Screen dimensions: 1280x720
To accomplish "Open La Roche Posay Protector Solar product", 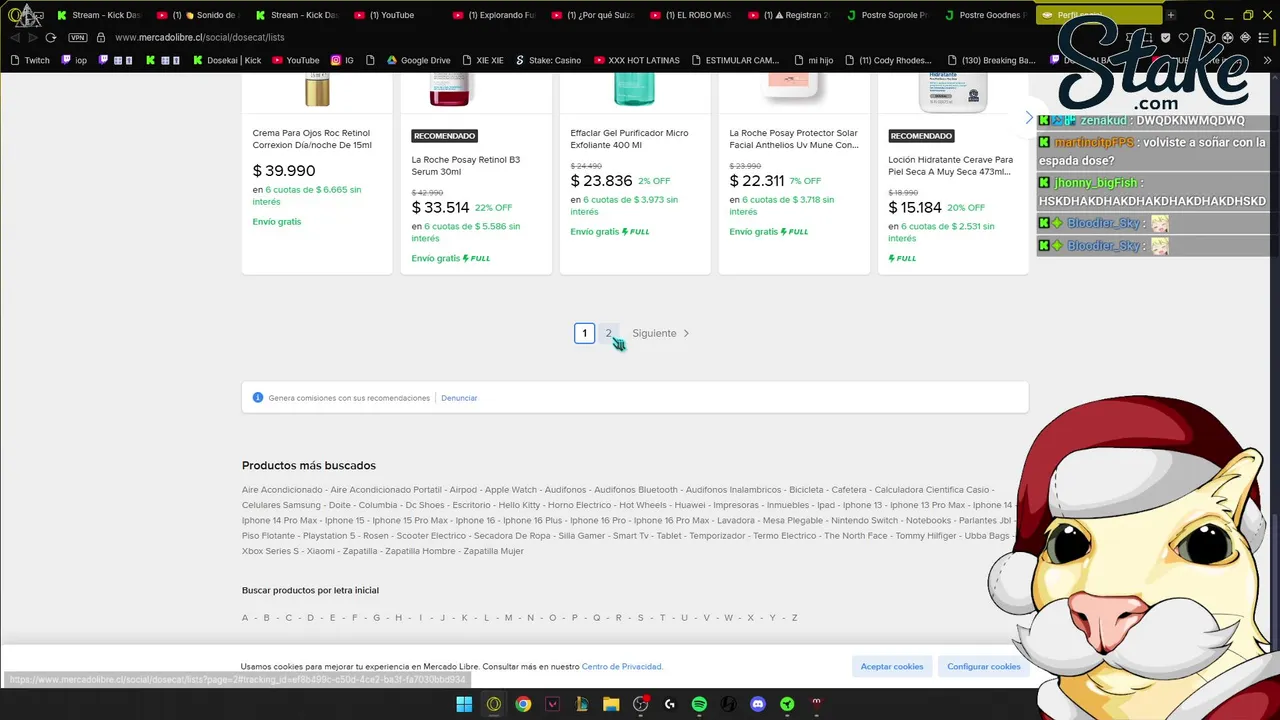I will tap(794, 139).
